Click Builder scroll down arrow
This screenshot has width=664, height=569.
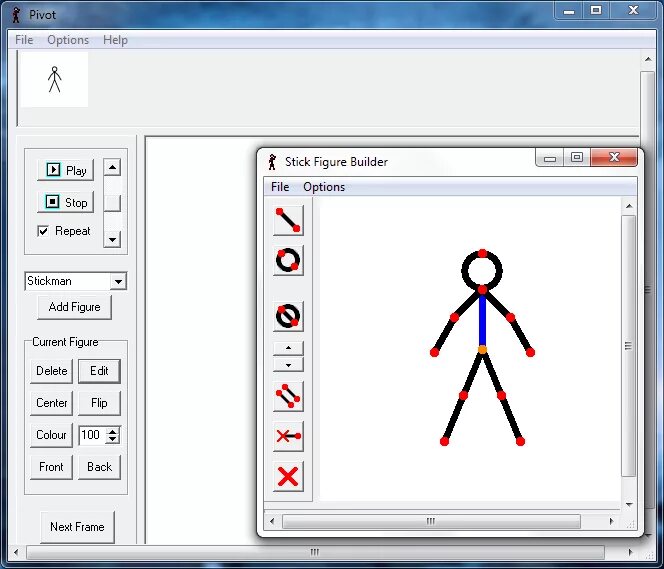click(x=629, y=504)
